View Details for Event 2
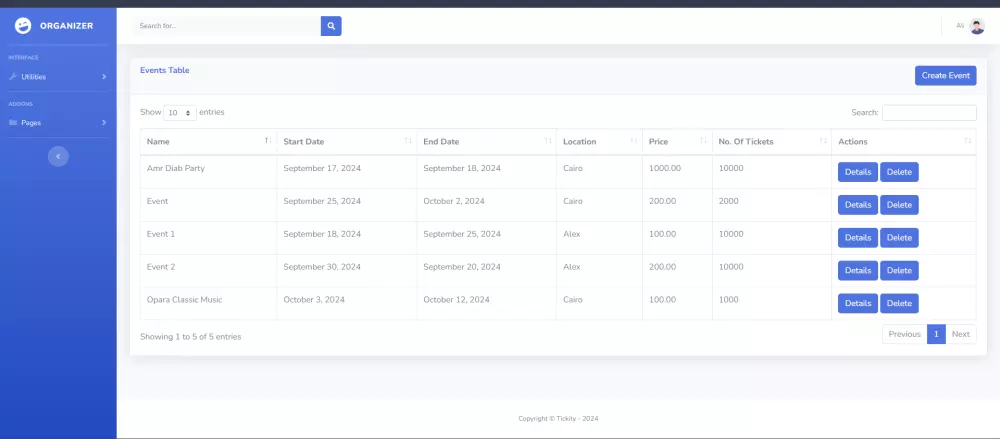1000x439 pixels. pyautogui.click(x=858, y=271)
